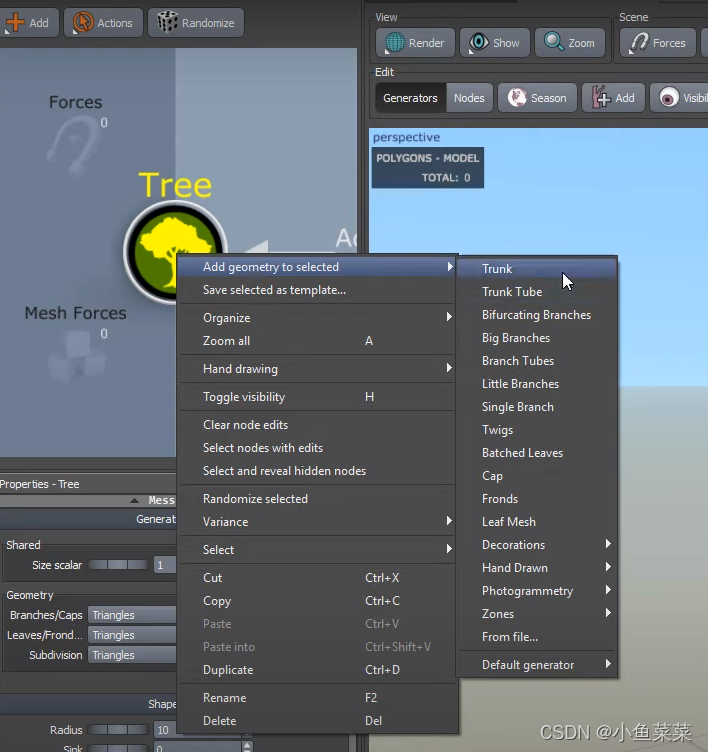
Task: Click the Forces magnet icon in generator view
Action: tap(75, 145)
